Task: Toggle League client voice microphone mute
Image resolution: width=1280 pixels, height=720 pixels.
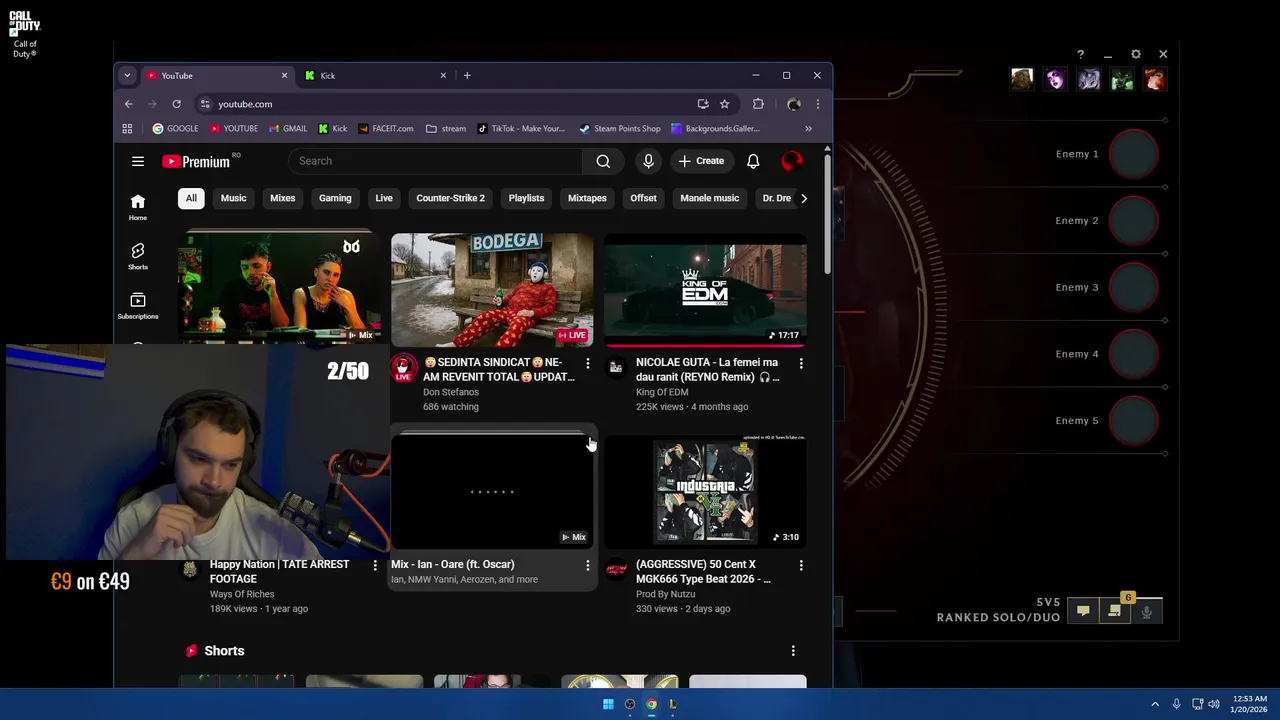Action: tap(1147, 611)
